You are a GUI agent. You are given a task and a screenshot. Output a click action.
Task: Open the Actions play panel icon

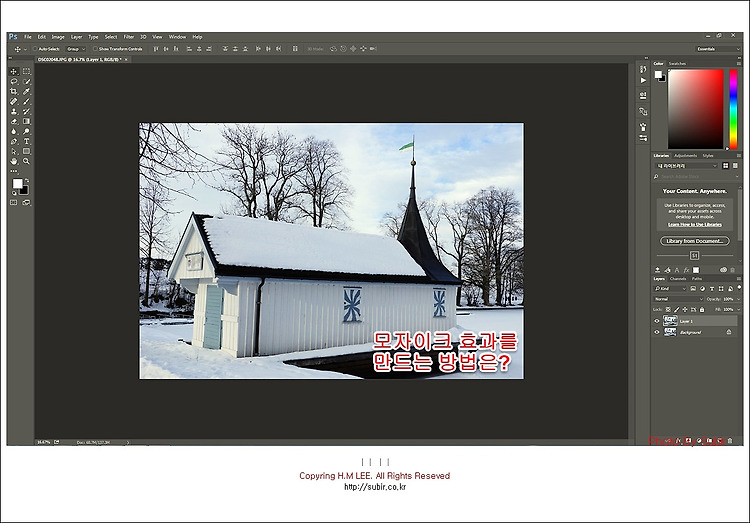point(643,80)
